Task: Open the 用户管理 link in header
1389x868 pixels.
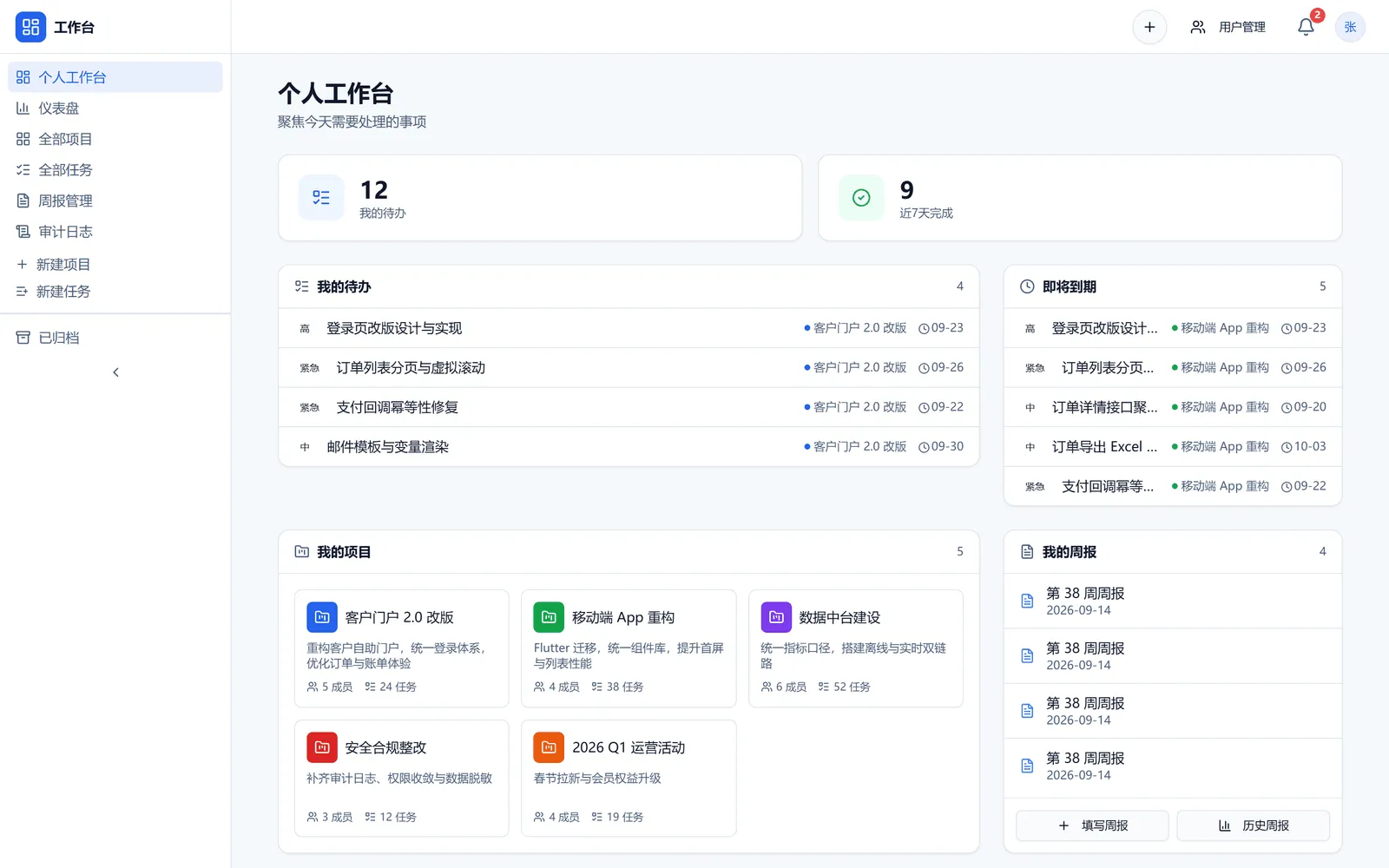Action: coord(1228,27)
